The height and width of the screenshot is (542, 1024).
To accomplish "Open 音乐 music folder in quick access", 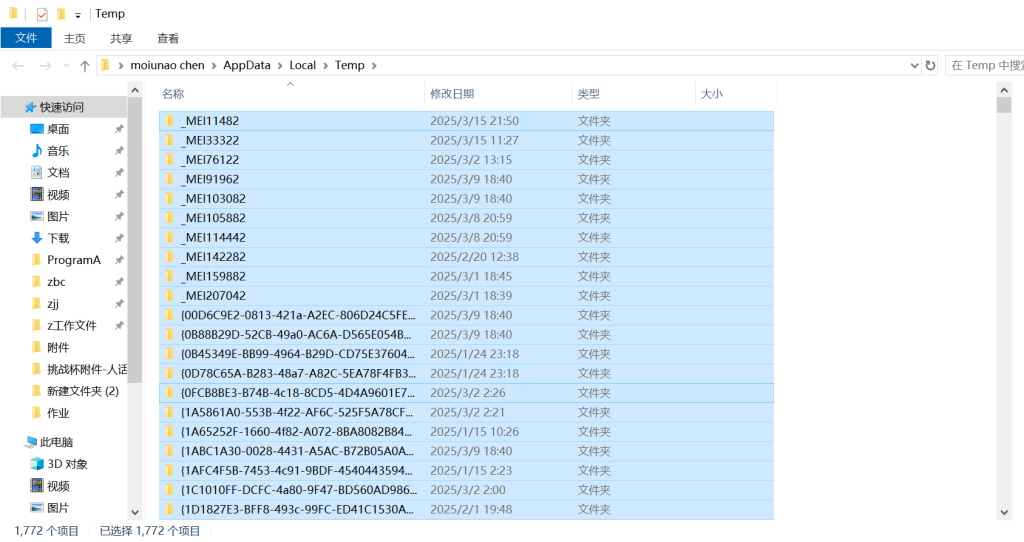I will (58, 151).
